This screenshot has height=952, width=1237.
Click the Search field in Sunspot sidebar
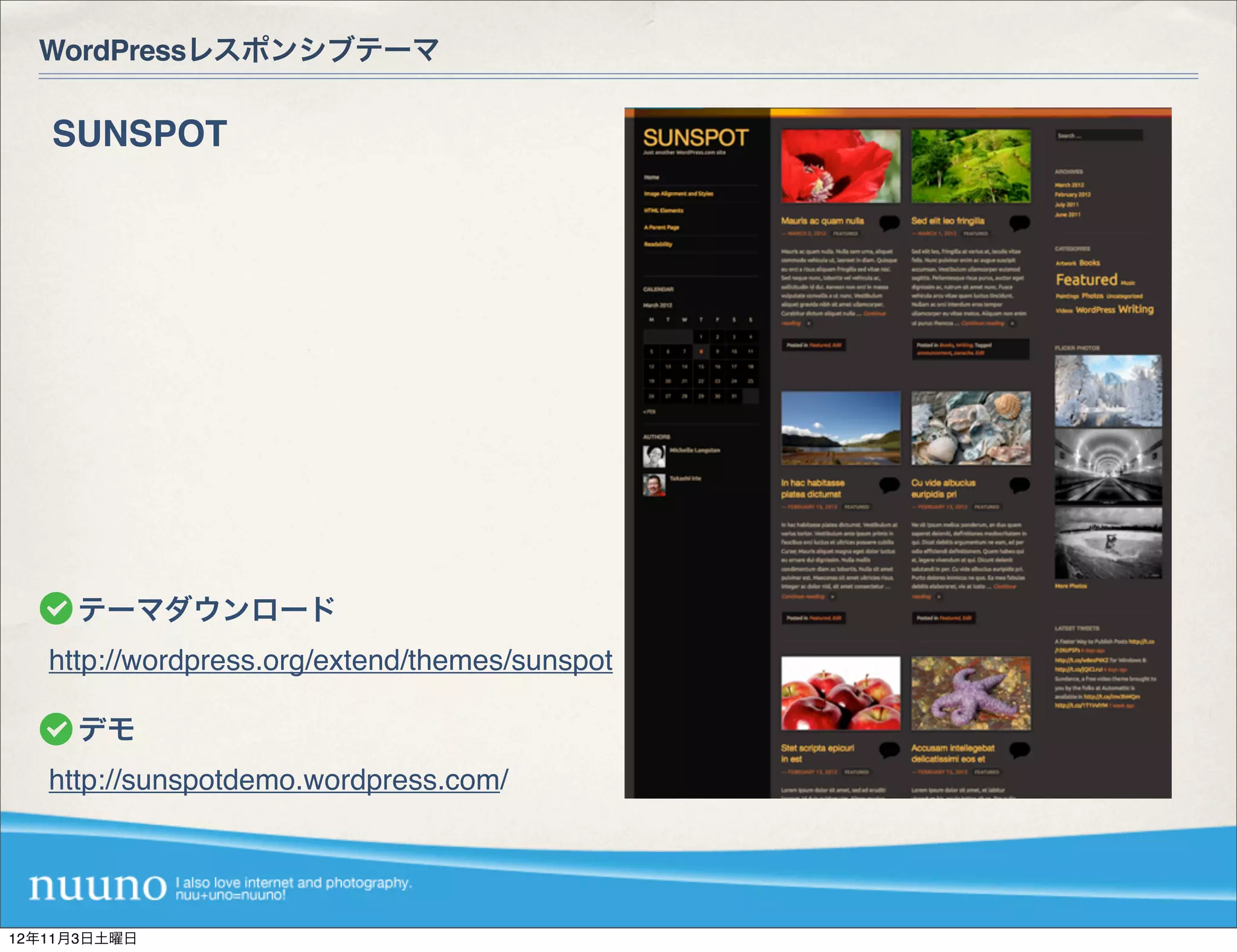(x=1099, y=136)
